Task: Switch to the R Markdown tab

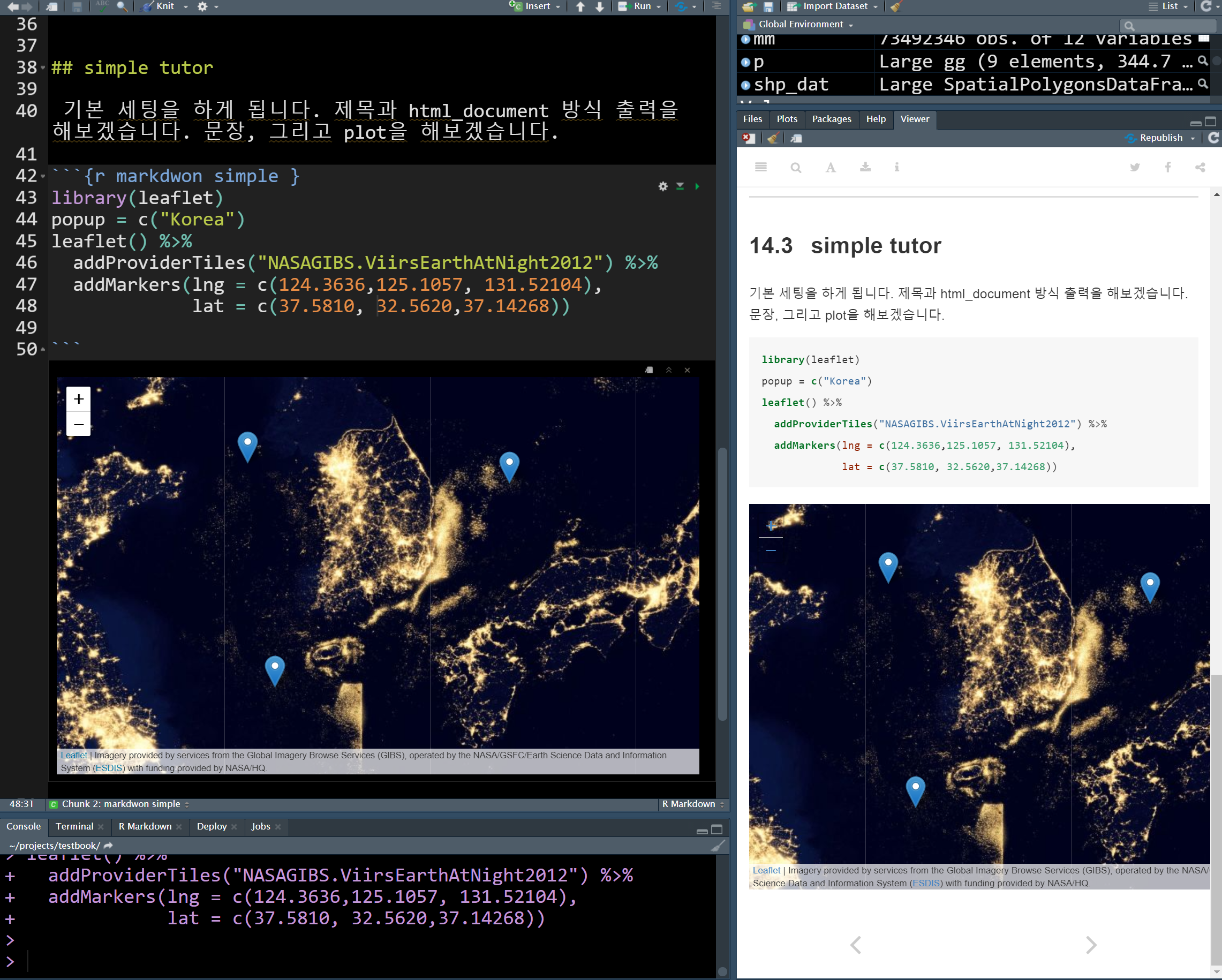Action: pyautogui.click(x=145, y=826)
